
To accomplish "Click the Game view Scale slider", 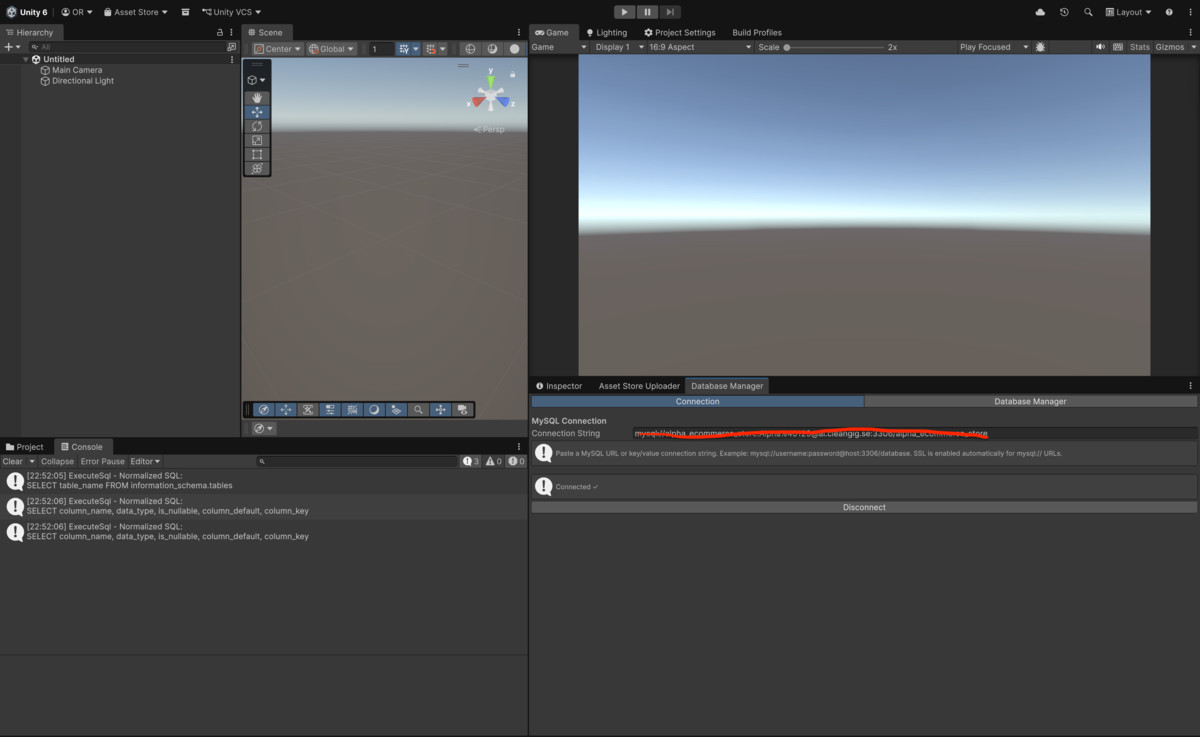I will [834, 47].
